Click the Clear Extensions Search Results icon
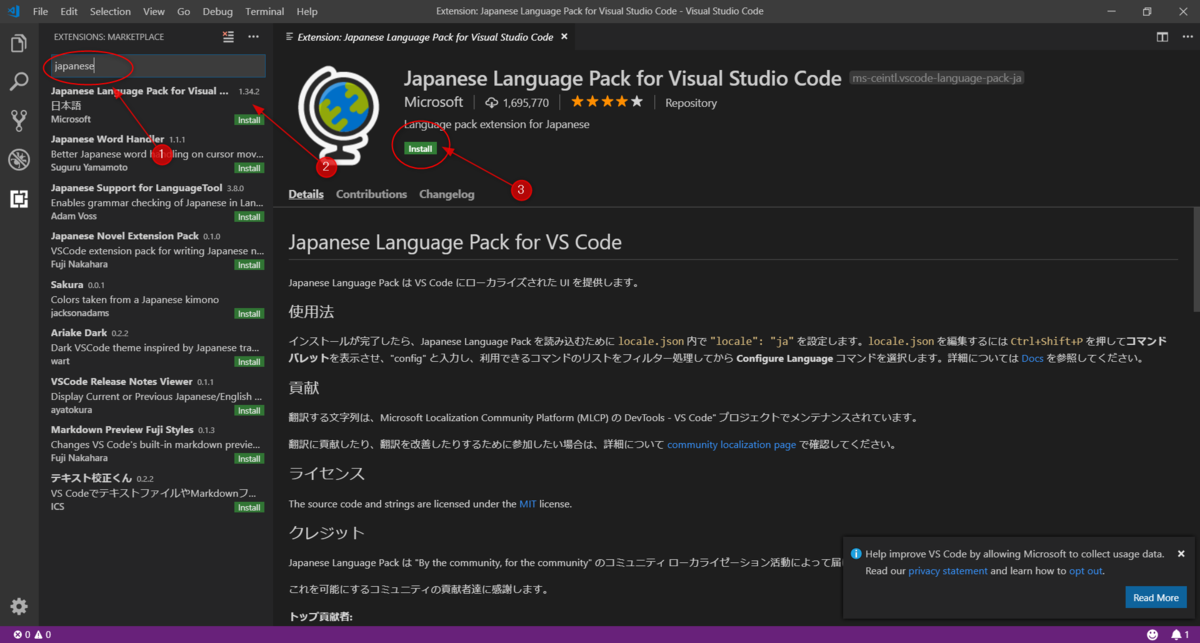Viewport: 1200px width, 643px height. 227,36
